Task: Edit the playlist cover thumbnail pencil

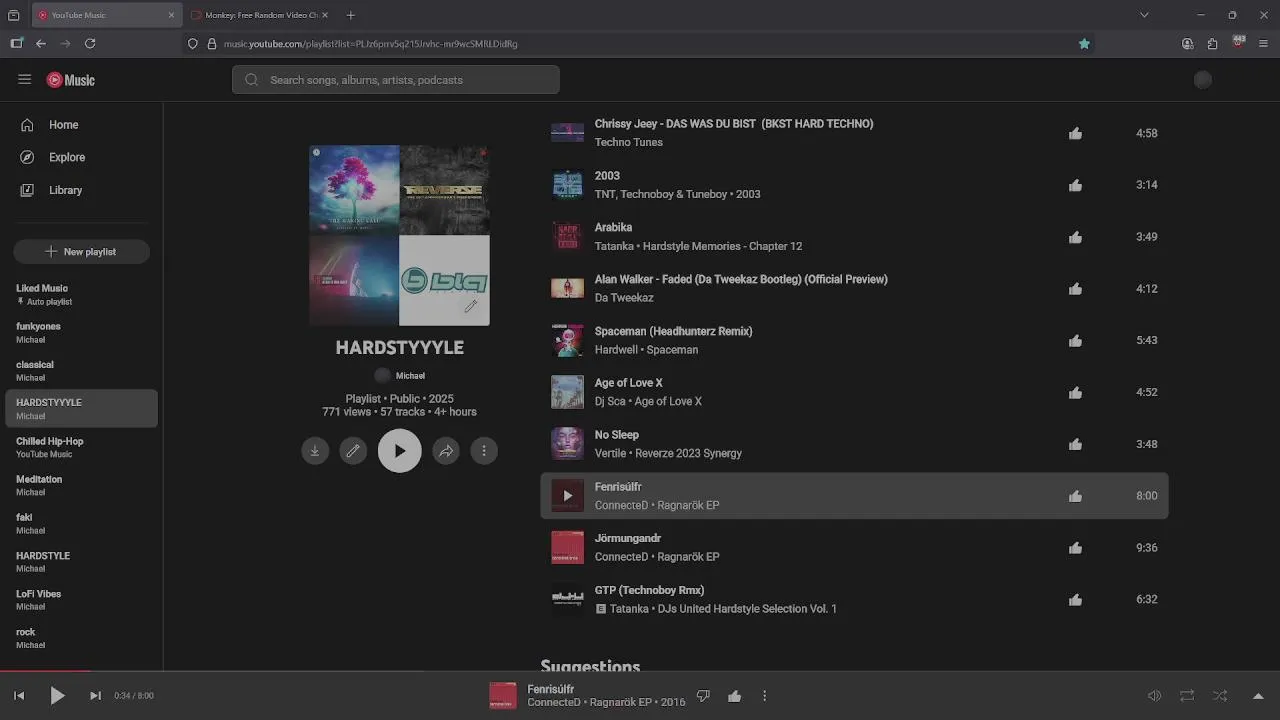Action: pyautogui.click(x=470, y=306)
